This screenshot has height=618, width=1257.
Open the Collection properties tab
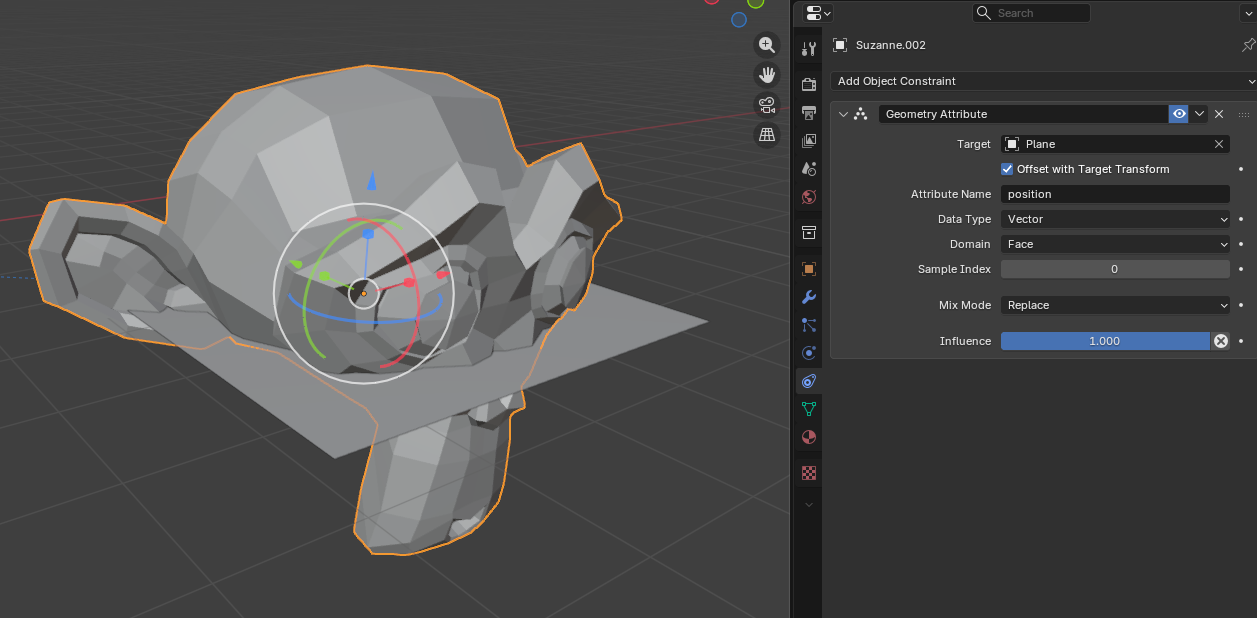(809, 233)
